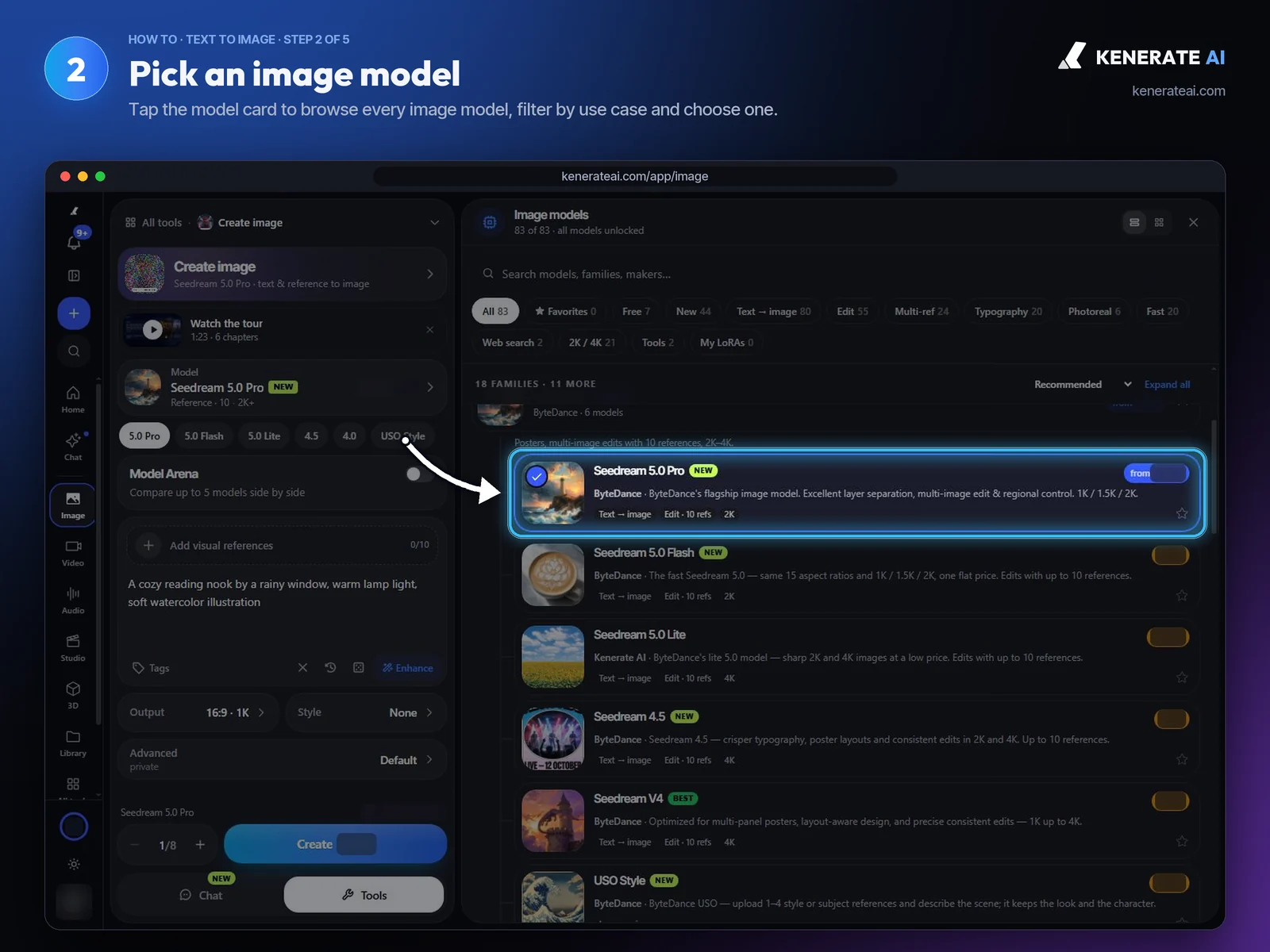The width and height of the screenshot is (1270, 952).
Task: Enable the Model Arena toggle
Action: pyautogui.click(x=420, y=474)
